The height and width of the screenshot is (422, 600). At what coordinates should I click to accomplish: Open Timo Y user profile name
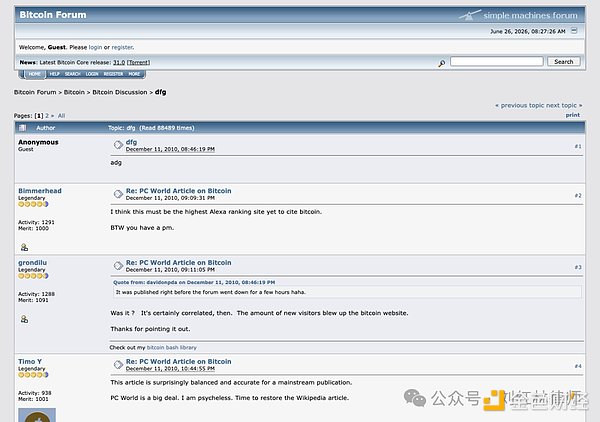[30, 362]
